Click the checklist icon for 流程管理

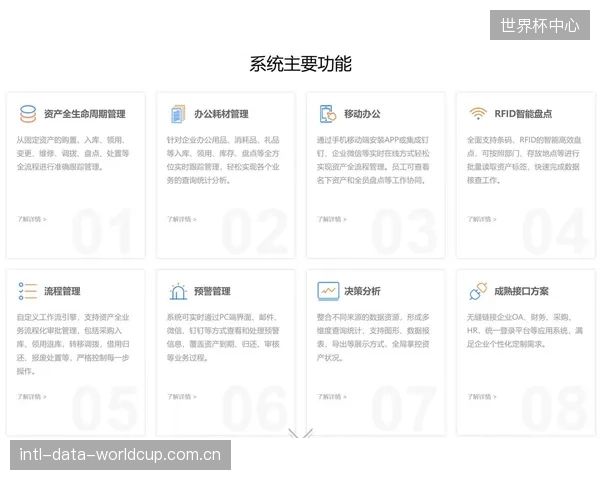click(28, 291)
